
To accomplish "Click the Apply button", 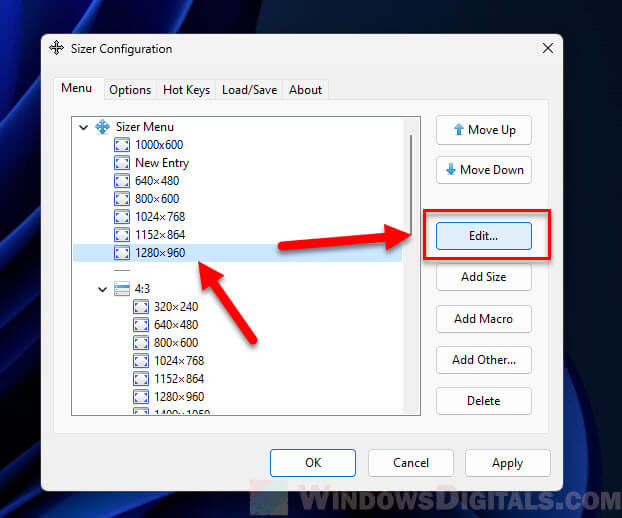I will point(507,463).
